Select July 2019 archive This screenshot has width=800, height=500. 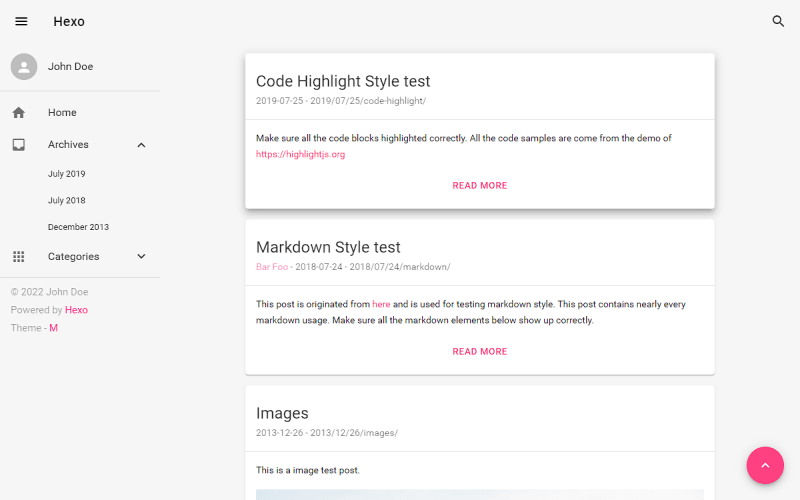click(x=67, y=174)
